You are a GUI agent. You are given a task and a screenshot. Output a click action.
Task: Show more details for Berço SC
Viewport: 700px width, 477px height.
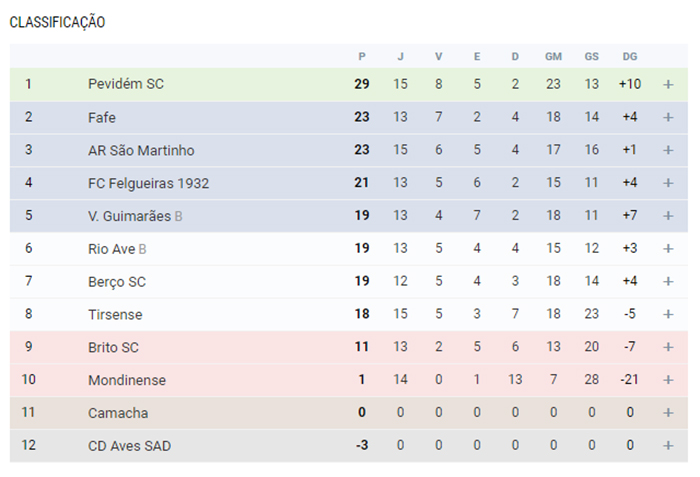pyautogui.click(x=668, y=281)
